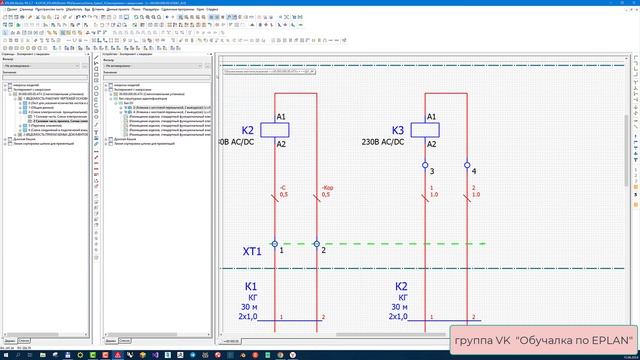Click the Redo arrow in the top toolbar

[x=89, y=17]
